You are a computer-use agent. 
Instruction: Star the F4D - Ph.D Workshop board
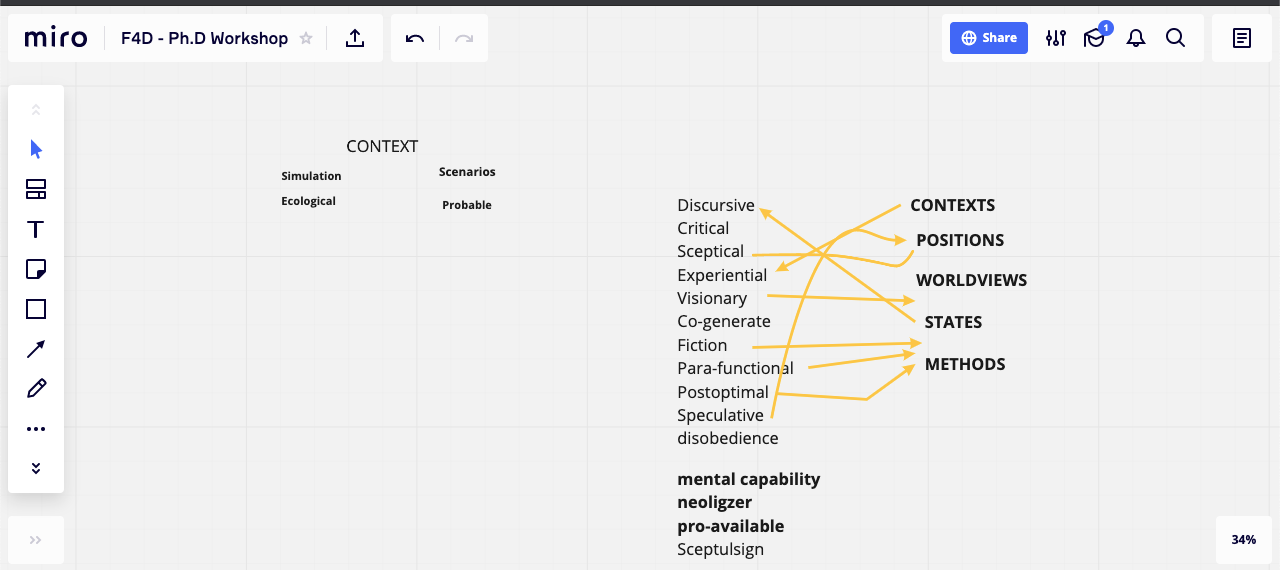point(306,38)
